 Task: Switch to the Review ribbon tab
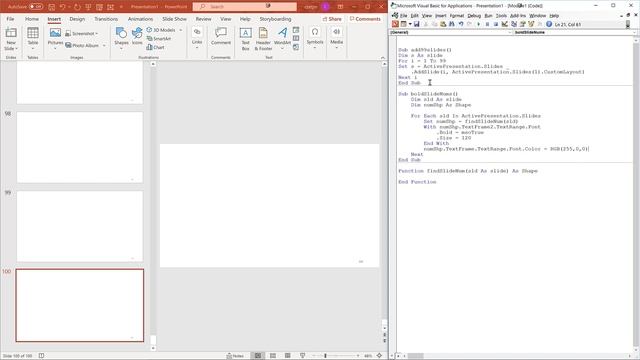tap(203, 19)
